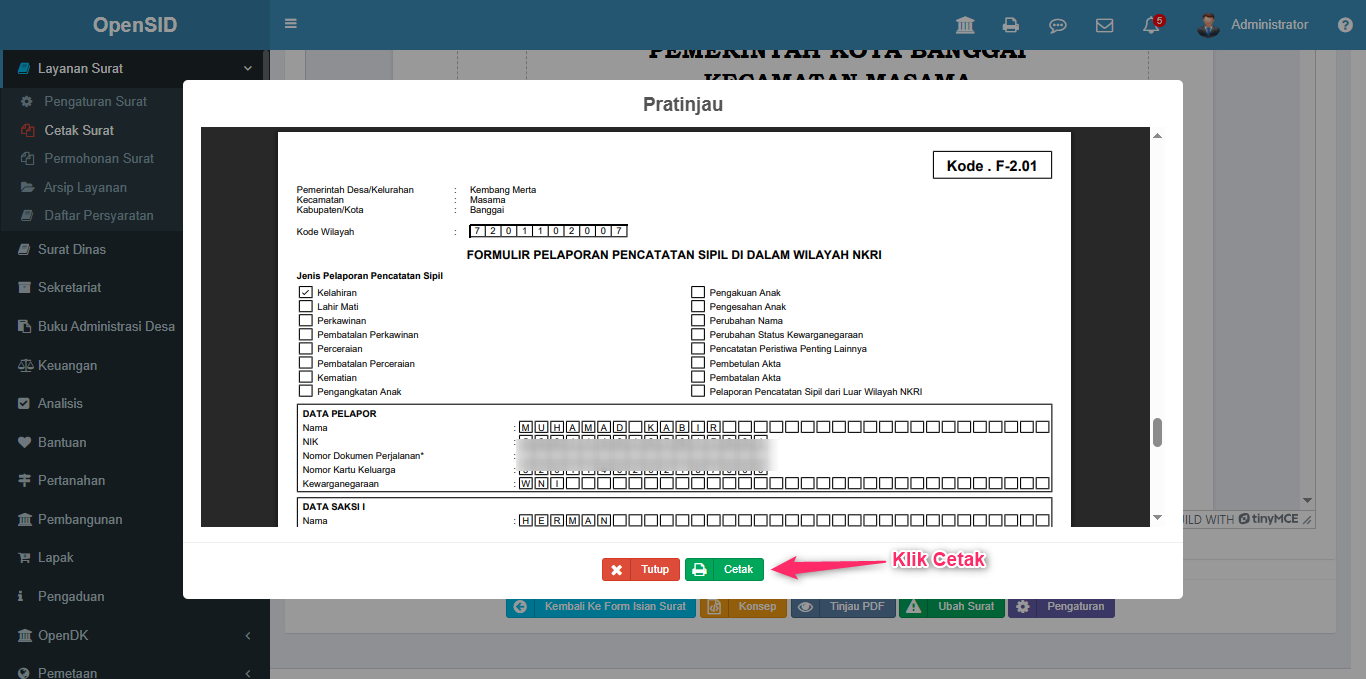Click the green Cetak button
1366x679 pixels.
pyautogui.click(x=724, y=569)
